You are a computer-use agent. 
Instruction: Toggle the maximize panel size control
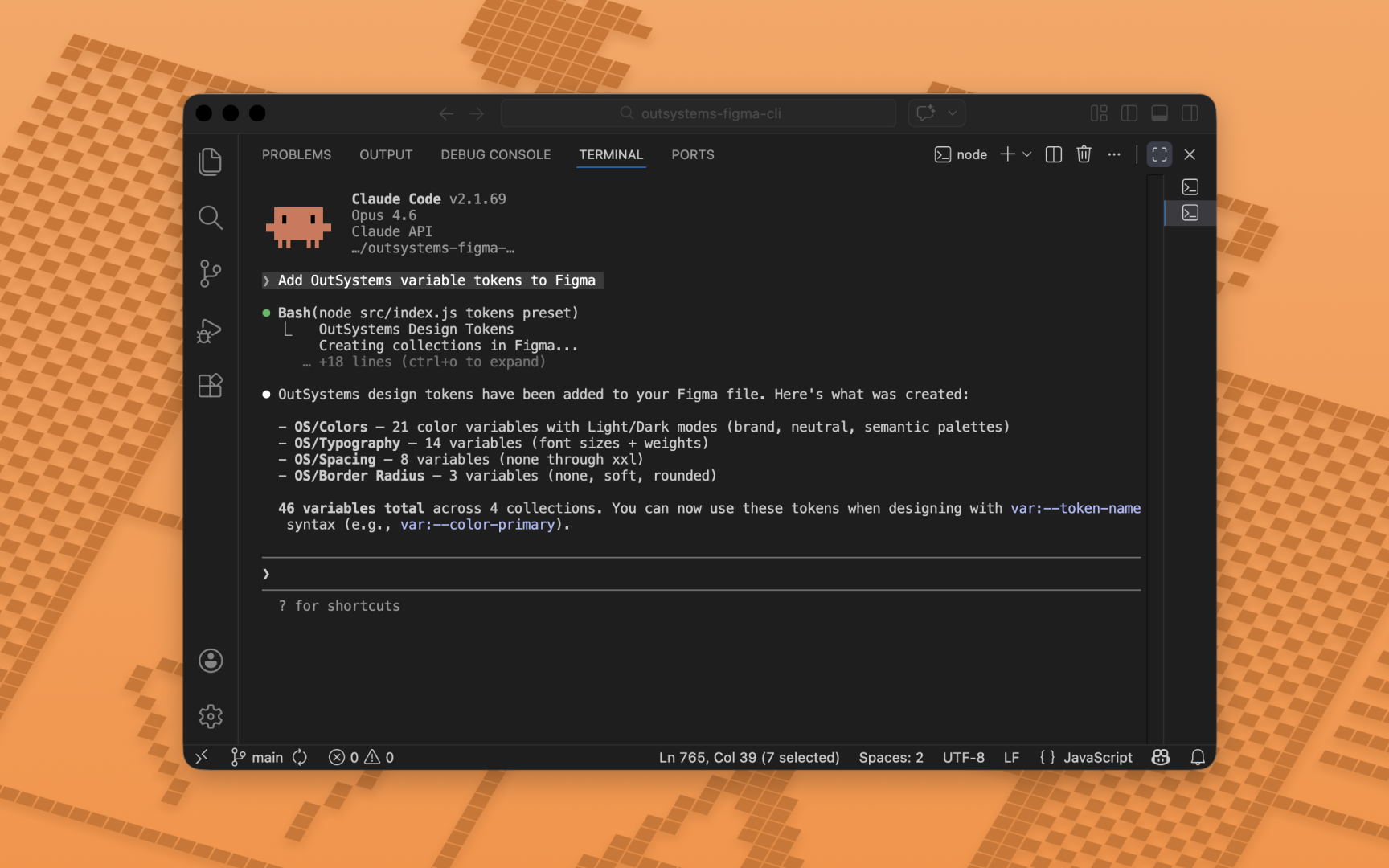click(1159, 154)
